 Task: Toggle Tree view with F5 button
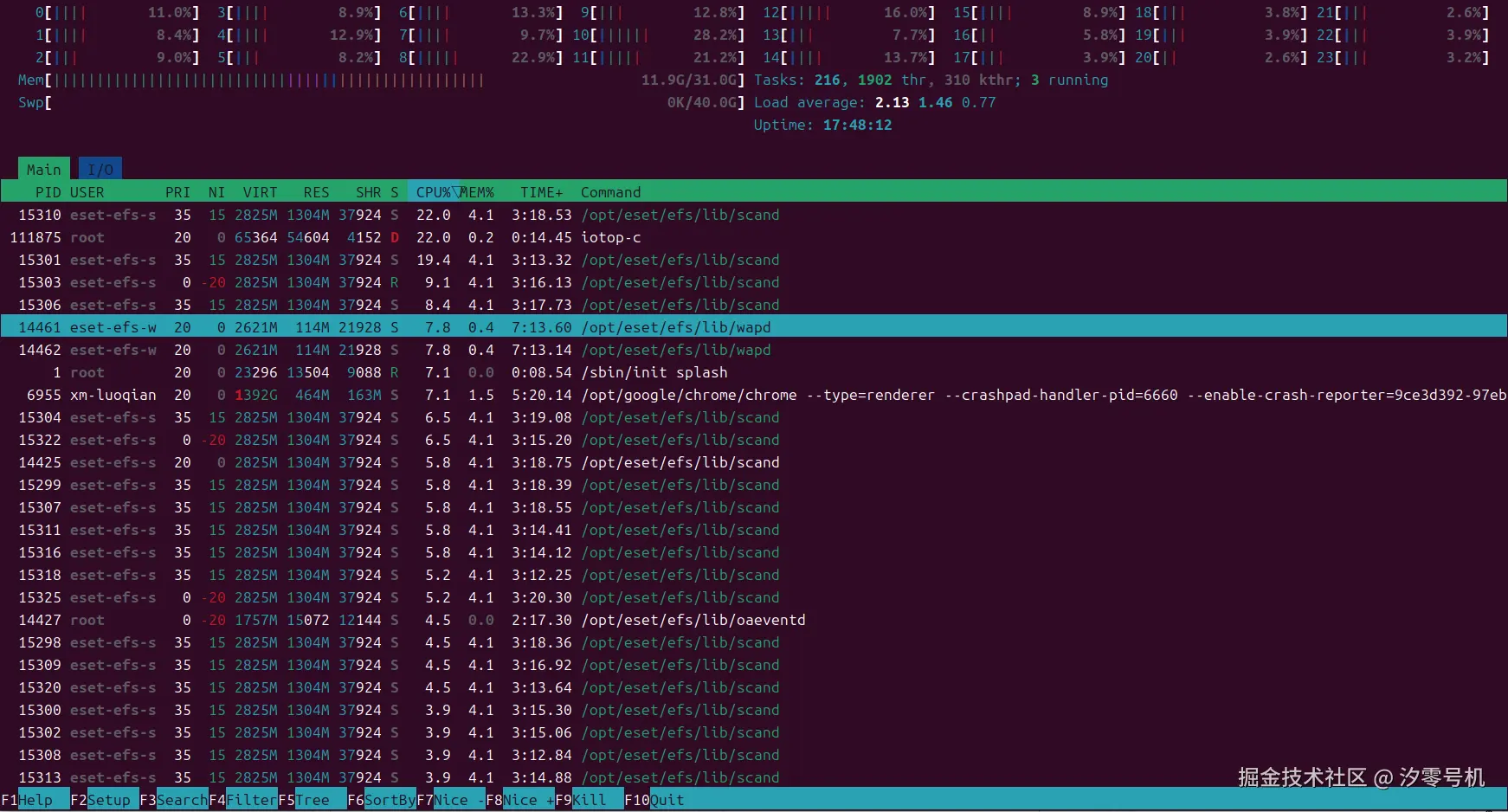(312, 800)
